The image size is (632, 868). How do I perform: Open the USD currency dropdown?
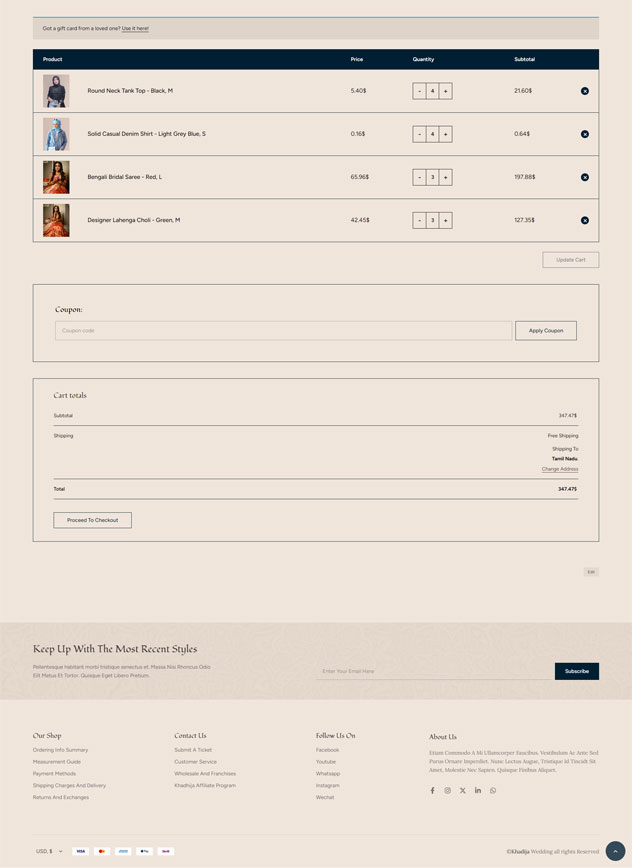pyautogui.click(x=49, y=851)
